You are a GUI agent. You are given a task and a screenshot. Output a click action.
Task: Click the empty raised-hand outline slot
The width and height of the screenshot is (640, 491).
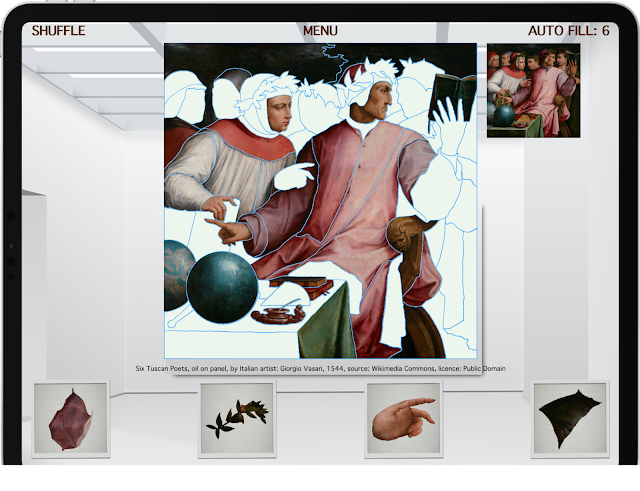coord(448,126)
